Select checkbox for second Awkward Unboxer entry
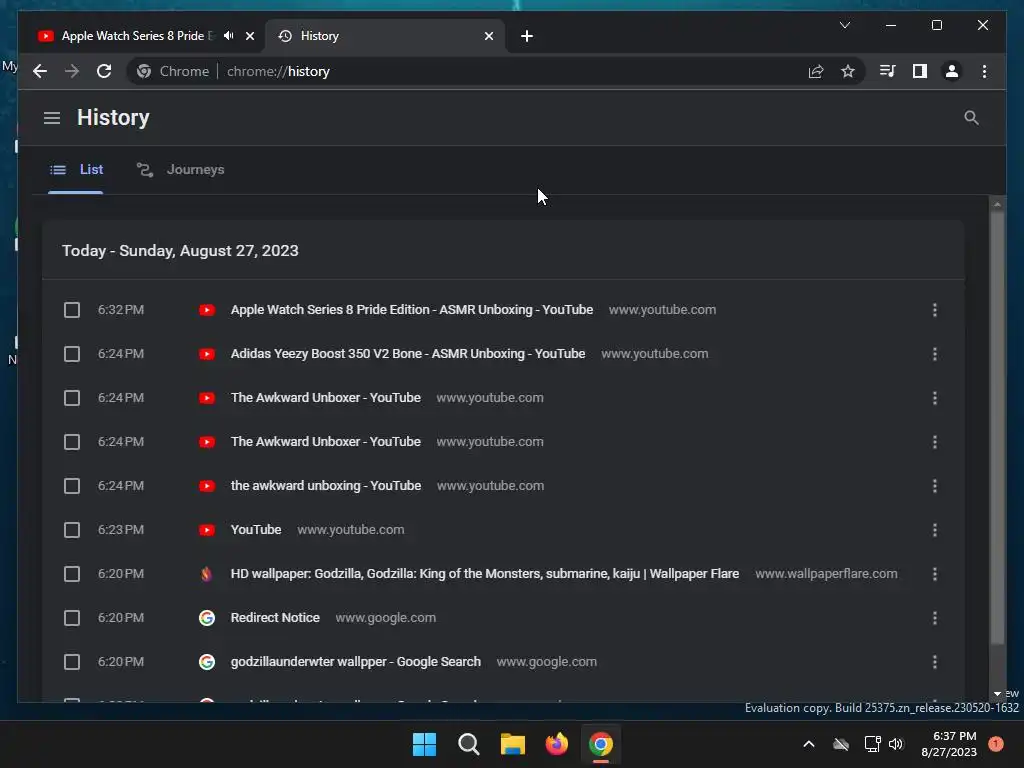This screenshot has height=768, width=1024. pos(72,442)
